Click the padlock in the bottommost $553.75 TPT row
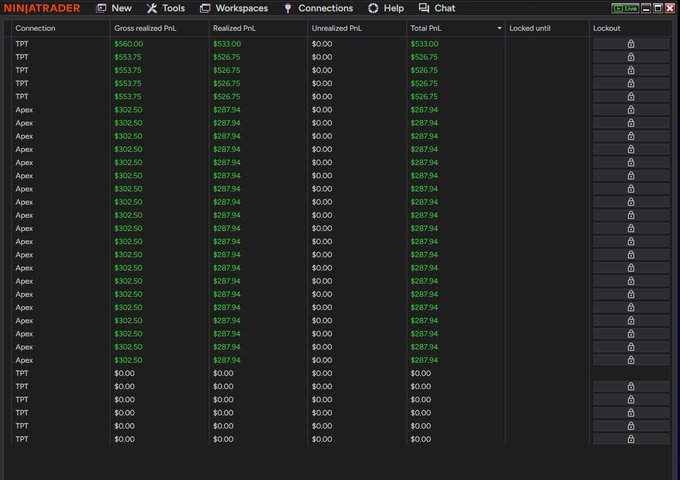This screenshot has width=680, height=480. [631, 96]
